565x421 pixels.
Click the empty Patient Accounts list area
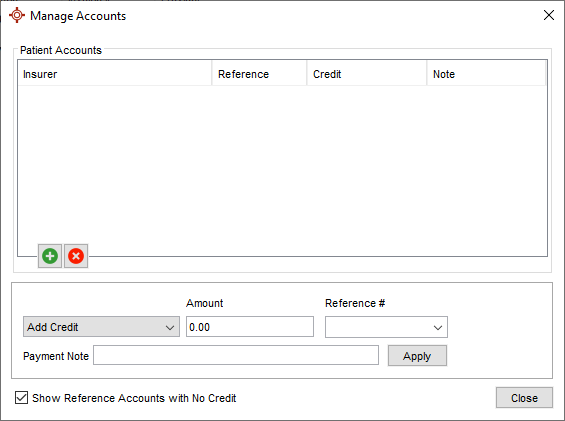[282, 164]
